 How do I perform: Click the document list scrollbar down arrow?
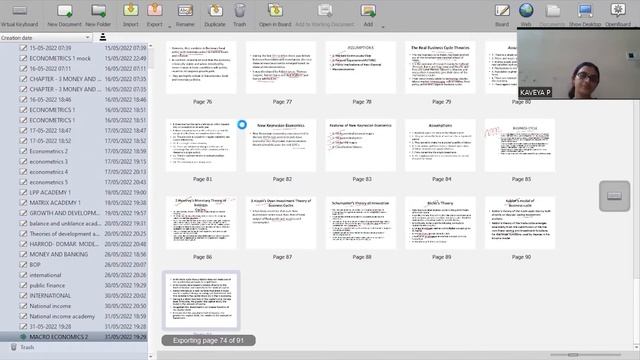click(x=151, y=356)
